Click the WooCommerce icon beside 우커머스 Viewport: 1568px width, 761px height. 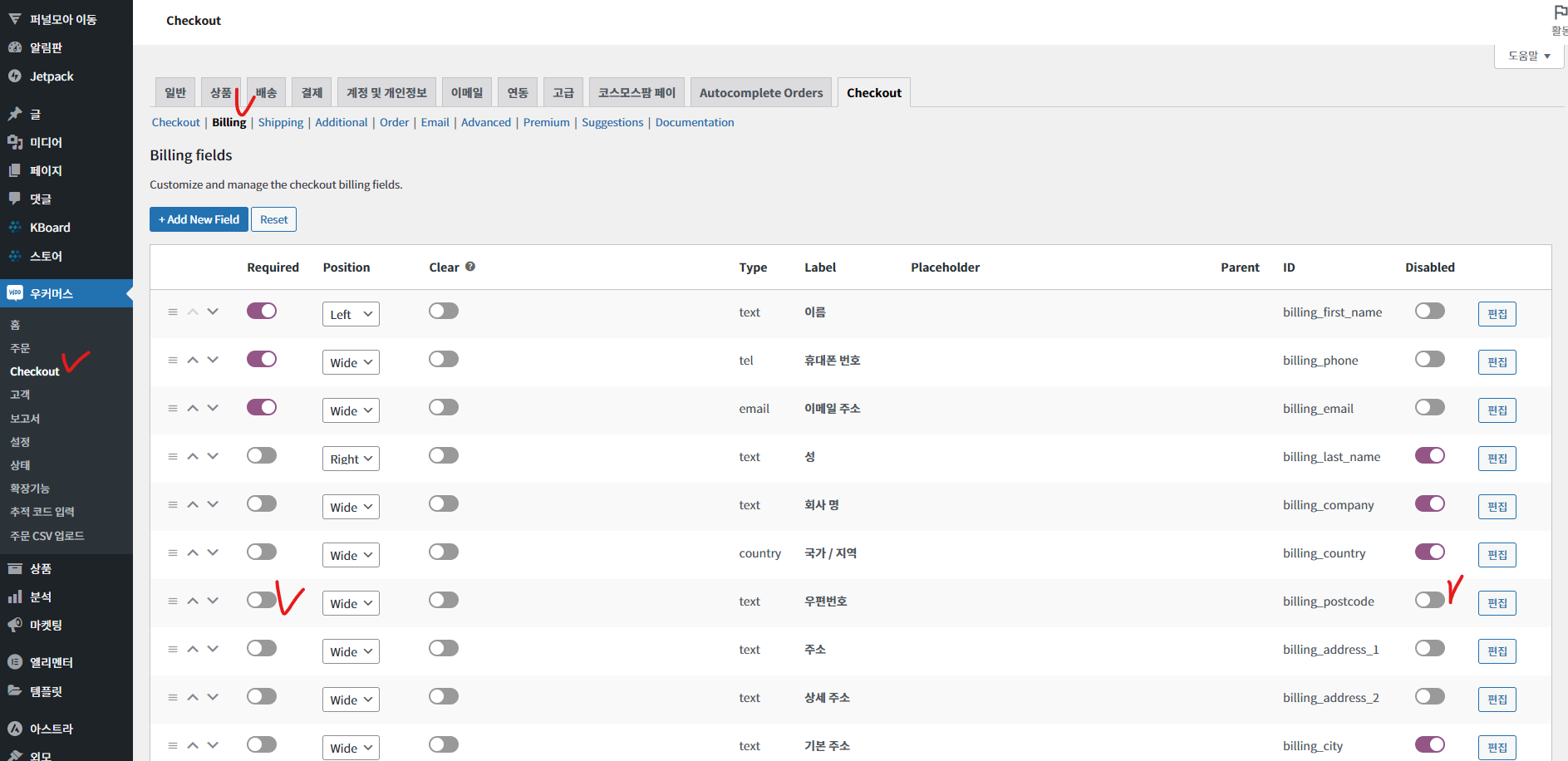click(15, 293)
